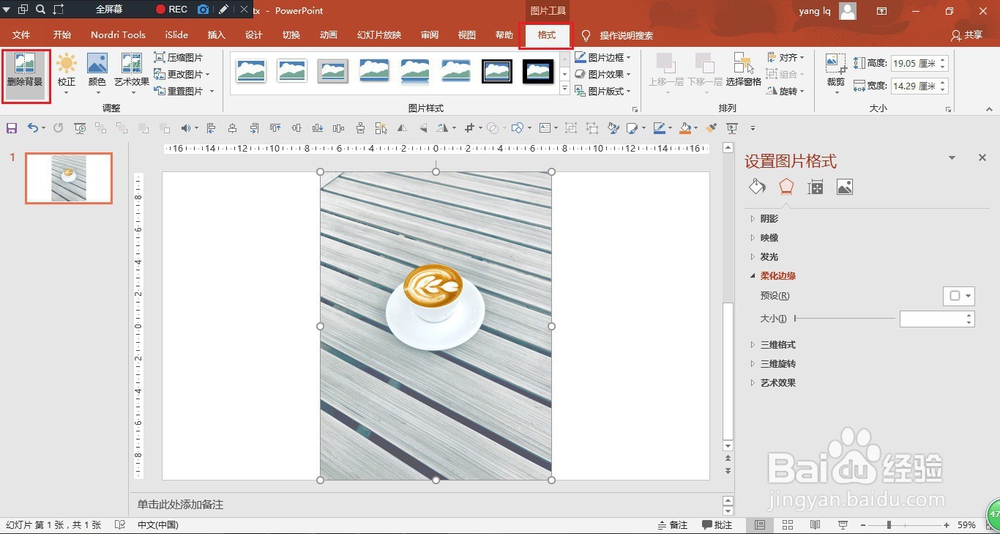1000x534 pixels.
Task: Switch to Fill & Line paint bucket icon
Action: [757, 187]
